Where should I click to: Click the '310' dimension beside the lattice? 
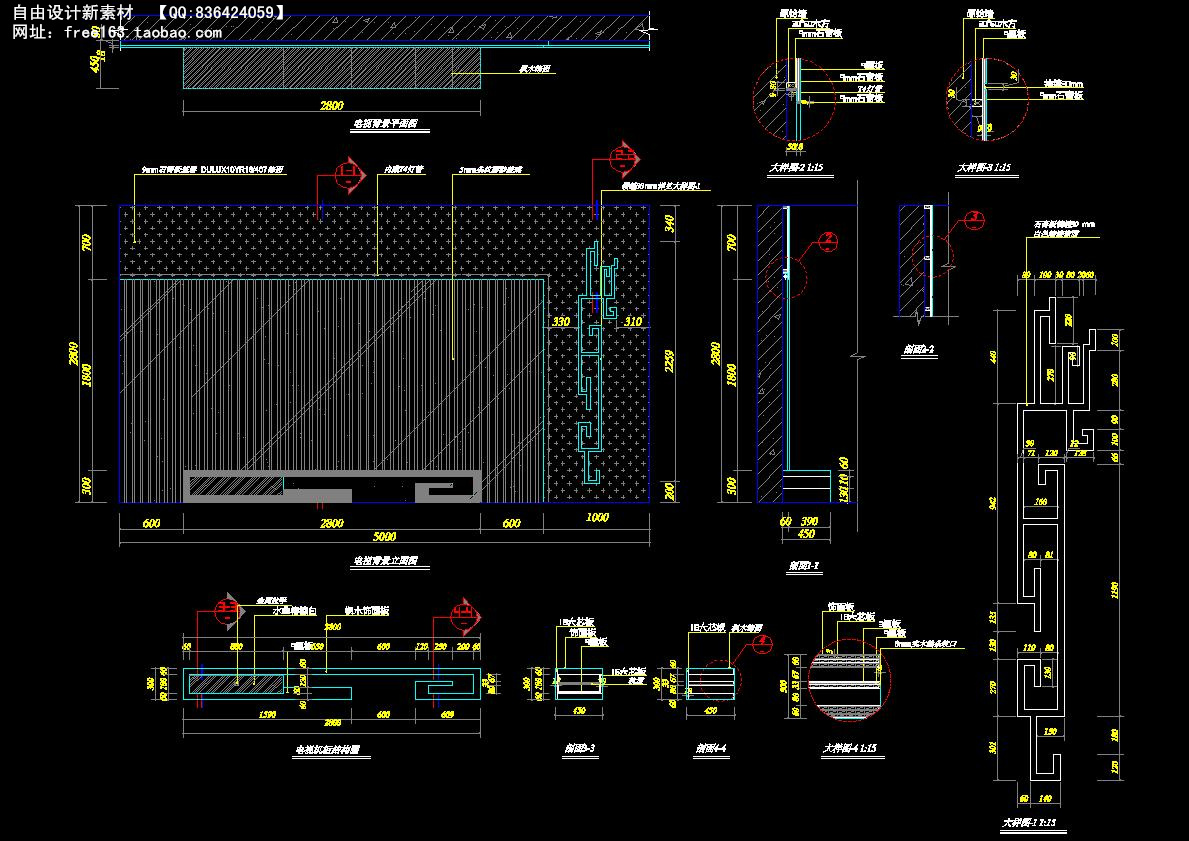pyautogui.click(x=633, y=322)
